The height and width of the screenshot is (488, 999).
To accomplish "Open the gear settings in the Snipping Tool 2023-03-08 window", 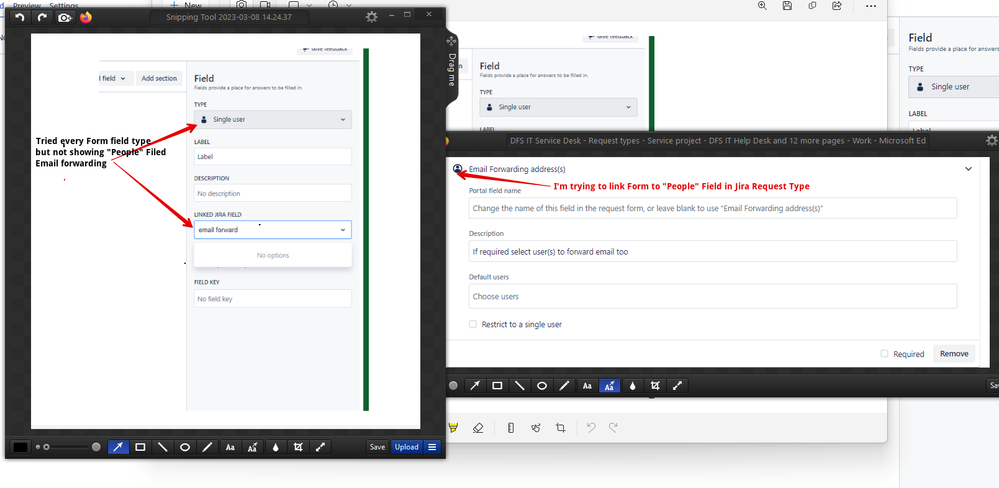I will [371, 17].
